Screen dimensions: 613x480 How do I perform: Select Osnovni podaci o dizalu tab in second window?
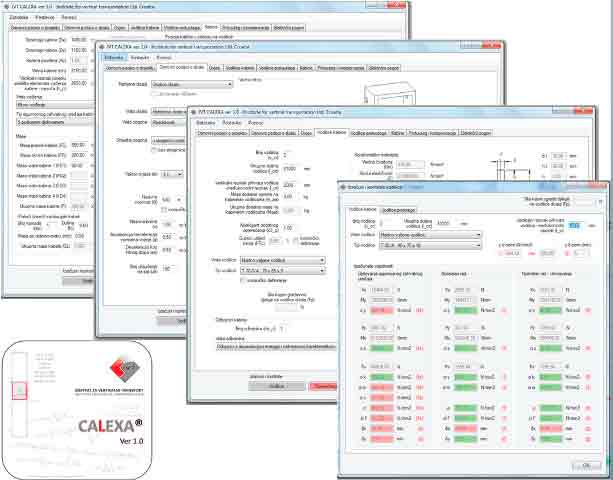[x=182, y=67]
